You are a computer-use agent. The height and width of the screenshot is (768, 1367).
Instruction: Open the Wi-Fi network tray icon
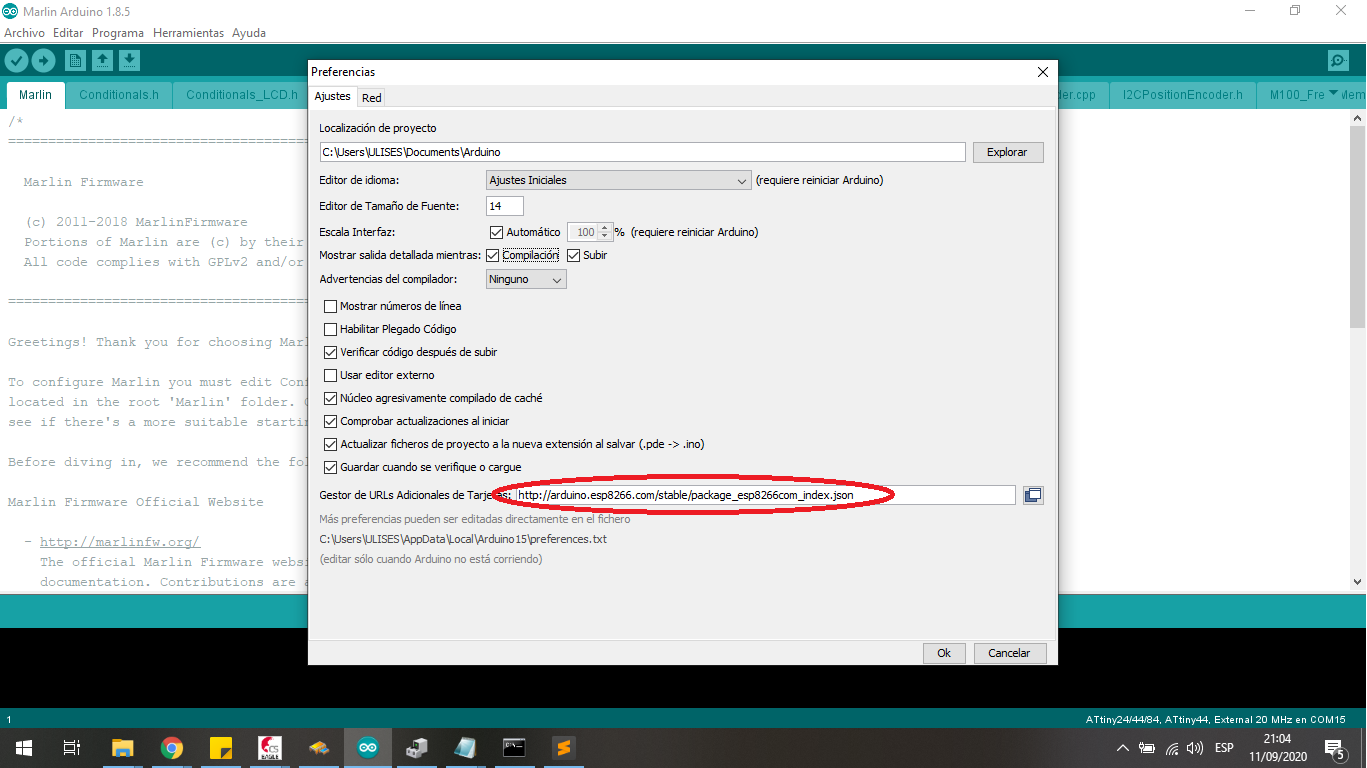1171,748
